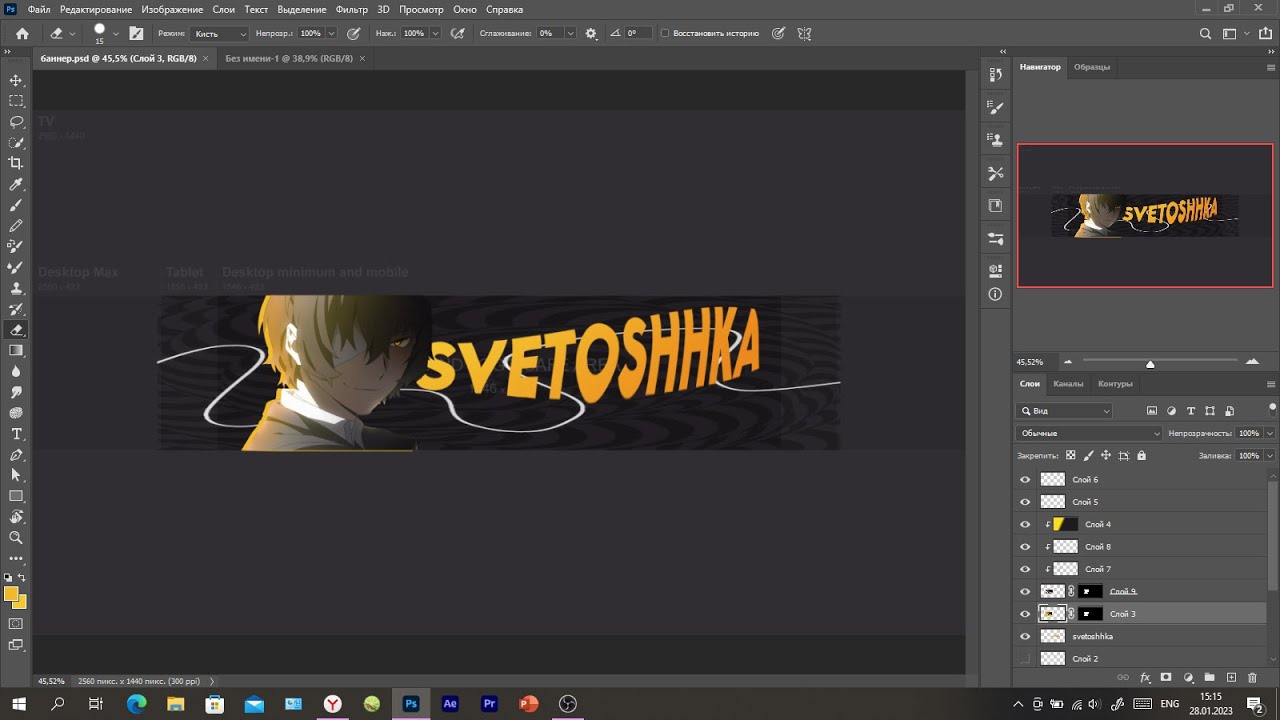Hide the Слой 4 layer

(x=1025, y=524)
